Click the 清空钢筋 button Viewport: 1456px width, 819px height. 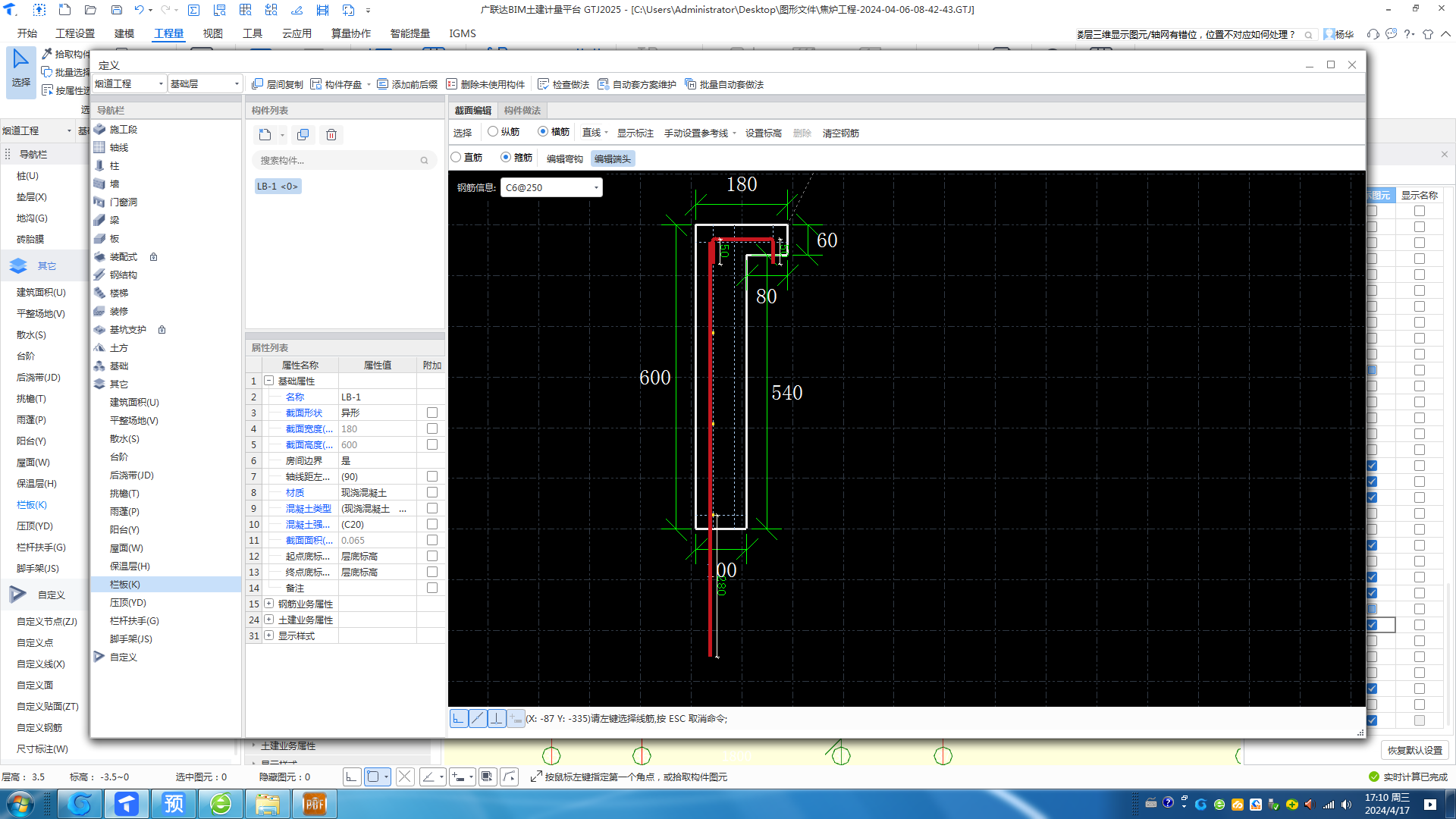pyautogui.click(x=841, y=133)
